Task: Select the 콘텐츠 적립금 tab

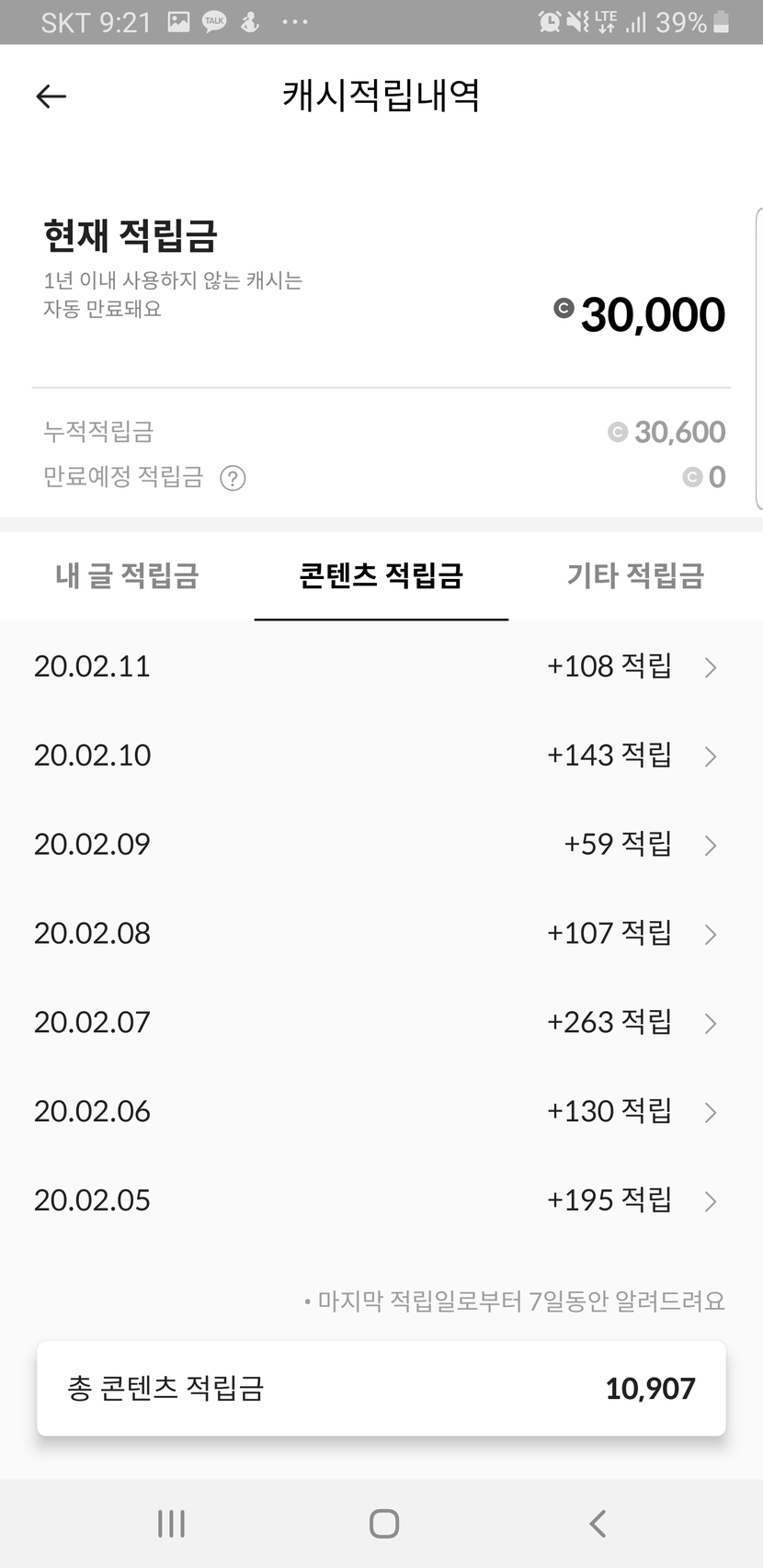Action: point(381,576)
